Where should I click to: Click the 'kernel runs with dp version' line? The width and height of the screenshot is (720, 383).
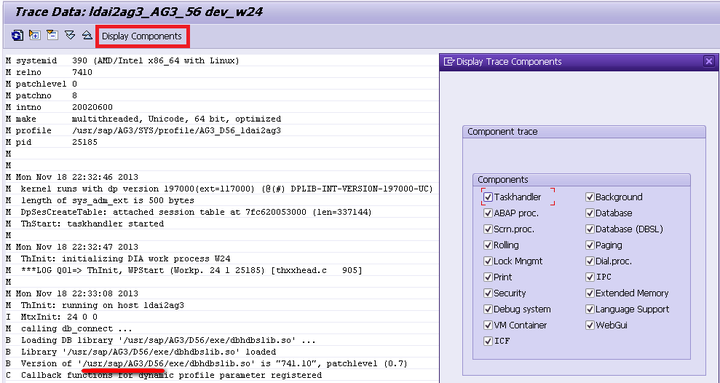point(219,189)
